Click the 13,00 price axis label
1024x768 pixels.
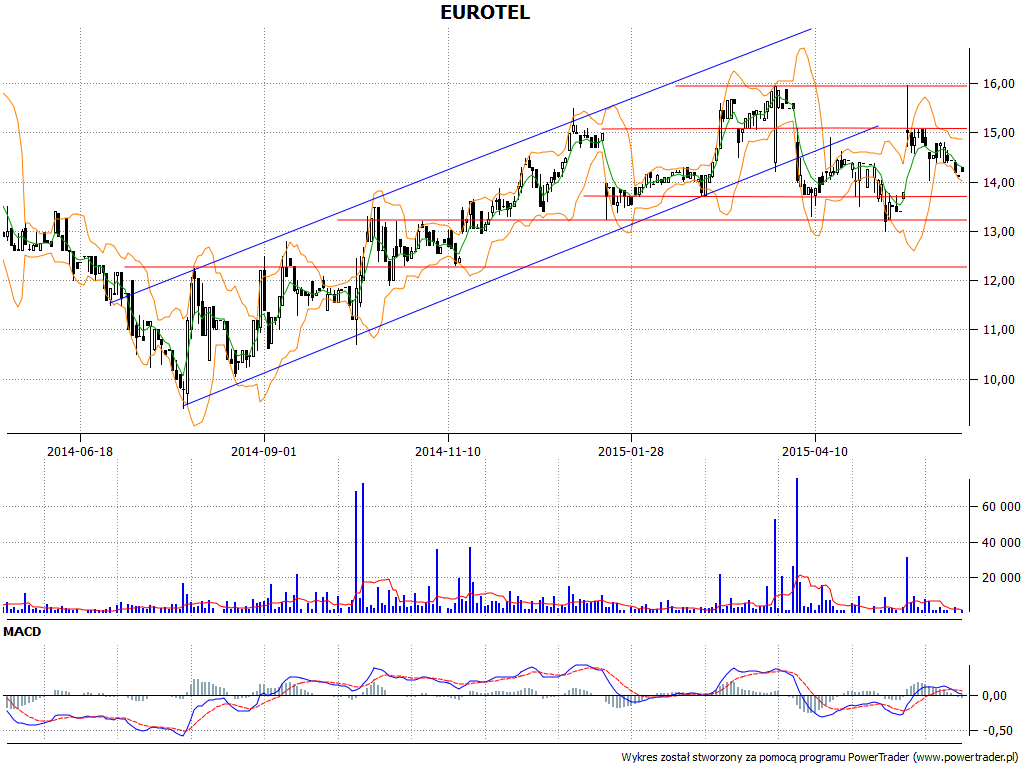coord(999,231)
